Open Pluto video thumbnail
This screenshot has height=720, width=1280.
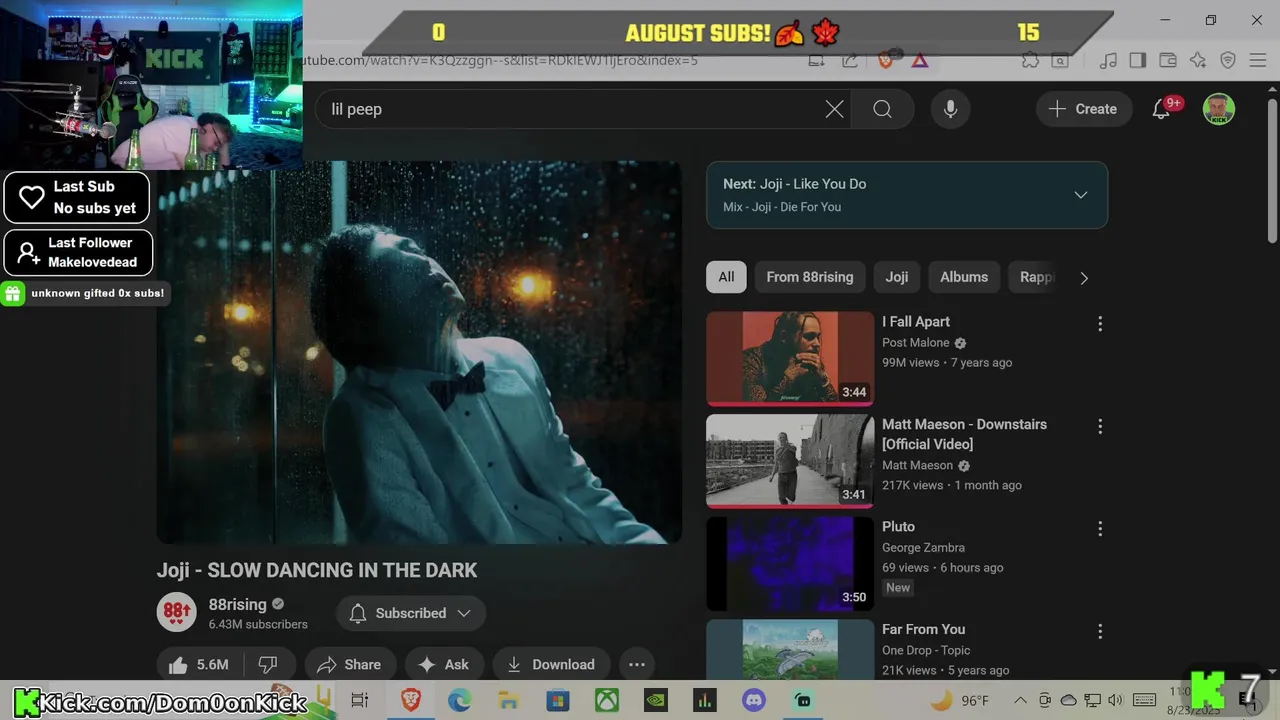click(x=790, y=564)
